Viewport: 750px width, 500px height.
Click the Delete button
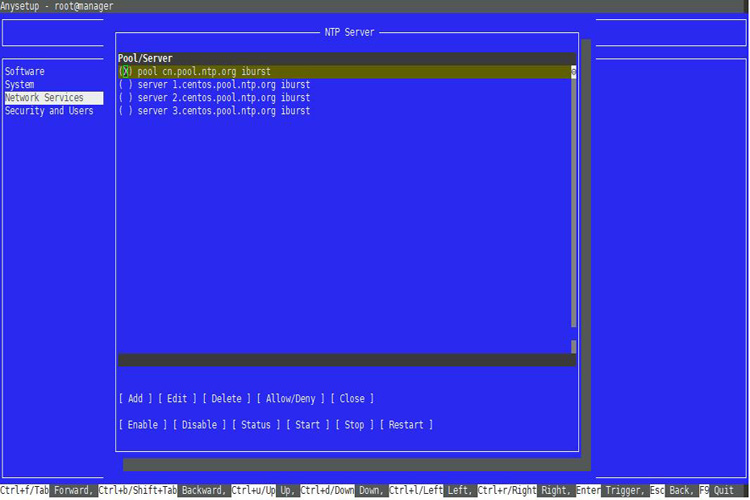(x=226, y=398)
